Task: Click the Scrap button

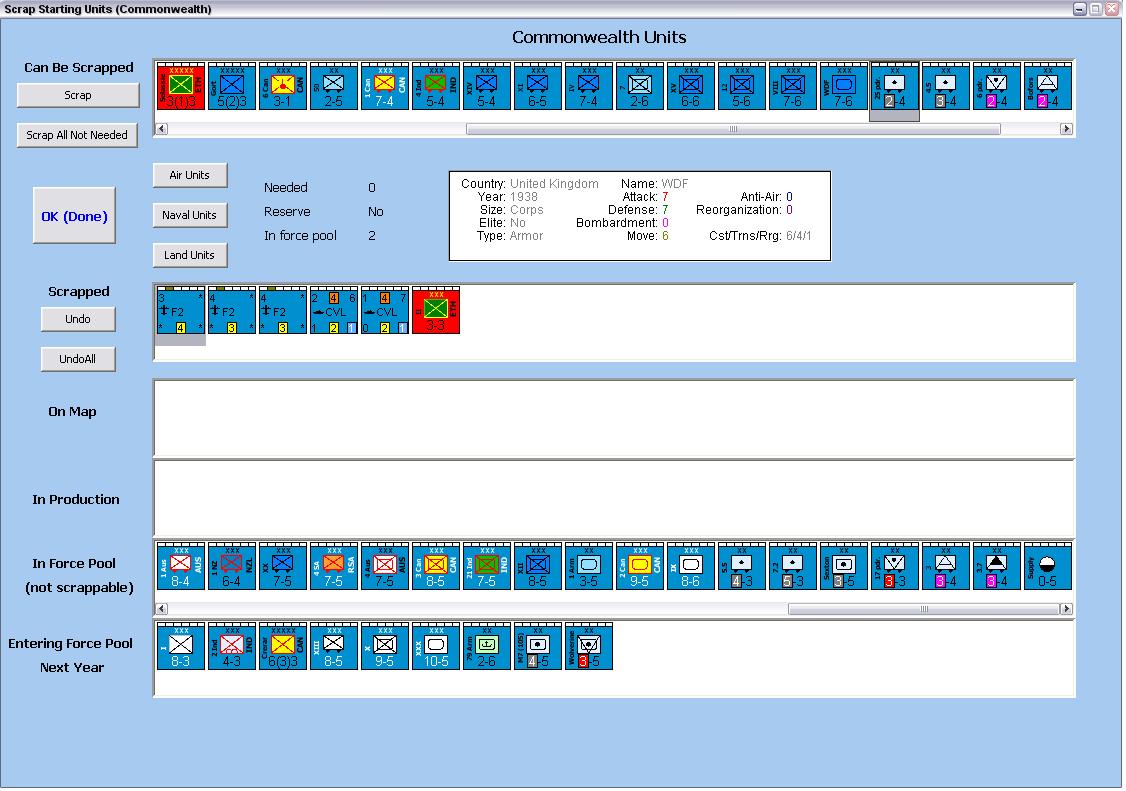Action: click(78, 95)
